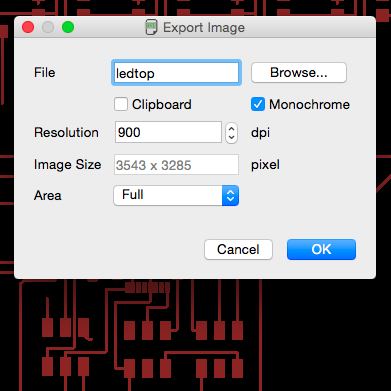The width and height of the screenshot is (391, 391).
Task: Open the Browse... file chooser
Action: [x=299, y=72]
